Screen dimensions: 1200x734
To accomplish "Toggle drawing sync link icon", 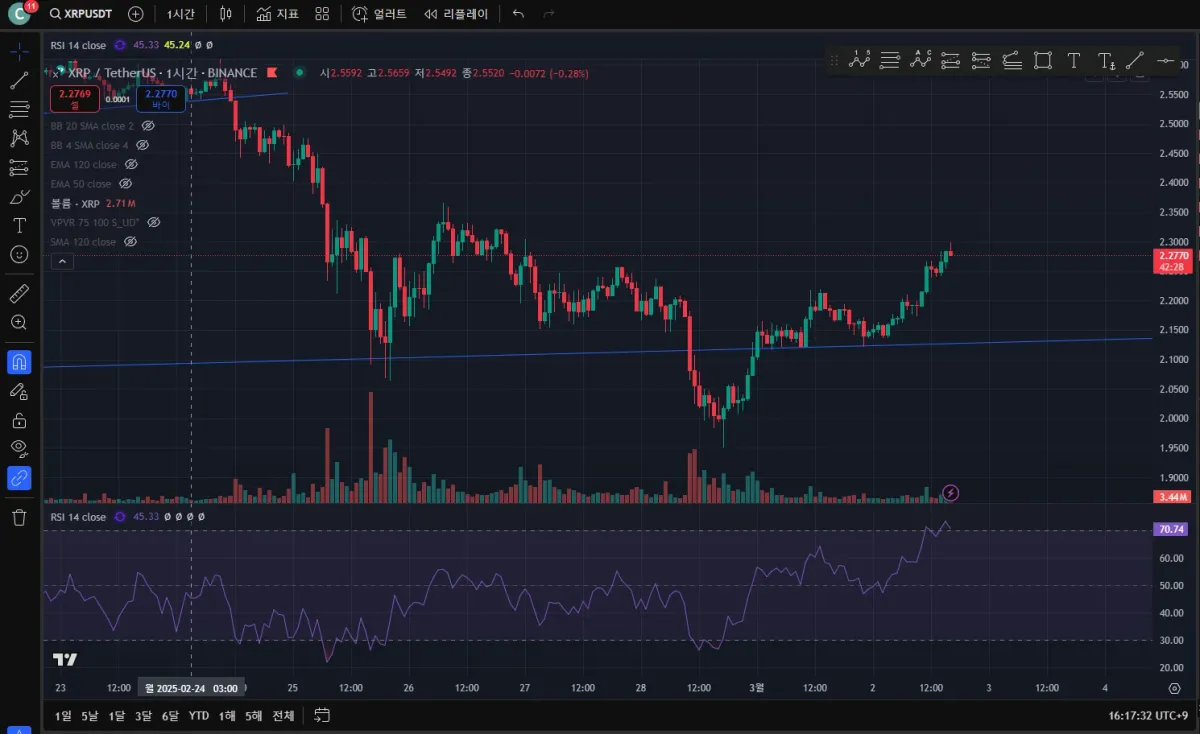I will (19, 478).
